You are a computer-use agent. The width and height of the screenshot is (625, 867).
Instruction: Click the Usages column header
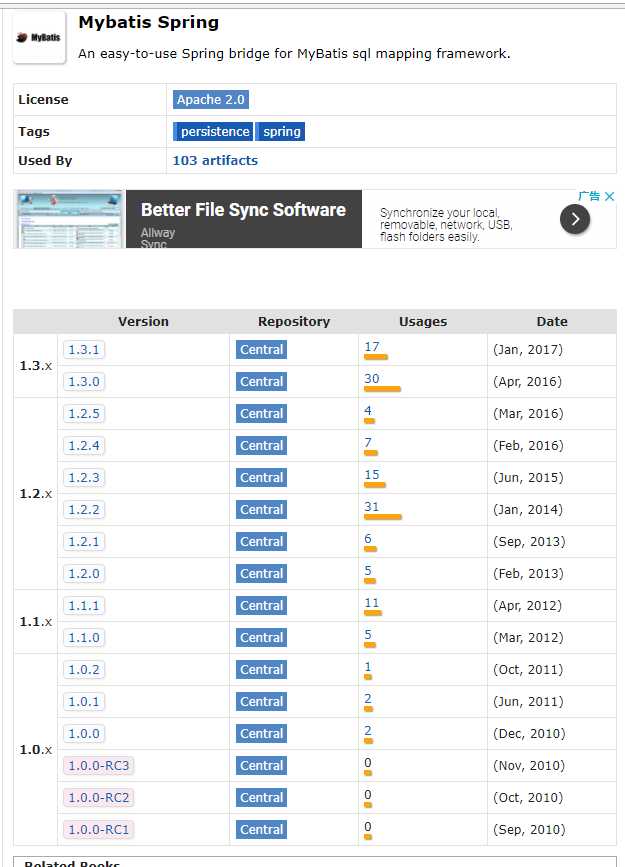[x=423, y=322]
